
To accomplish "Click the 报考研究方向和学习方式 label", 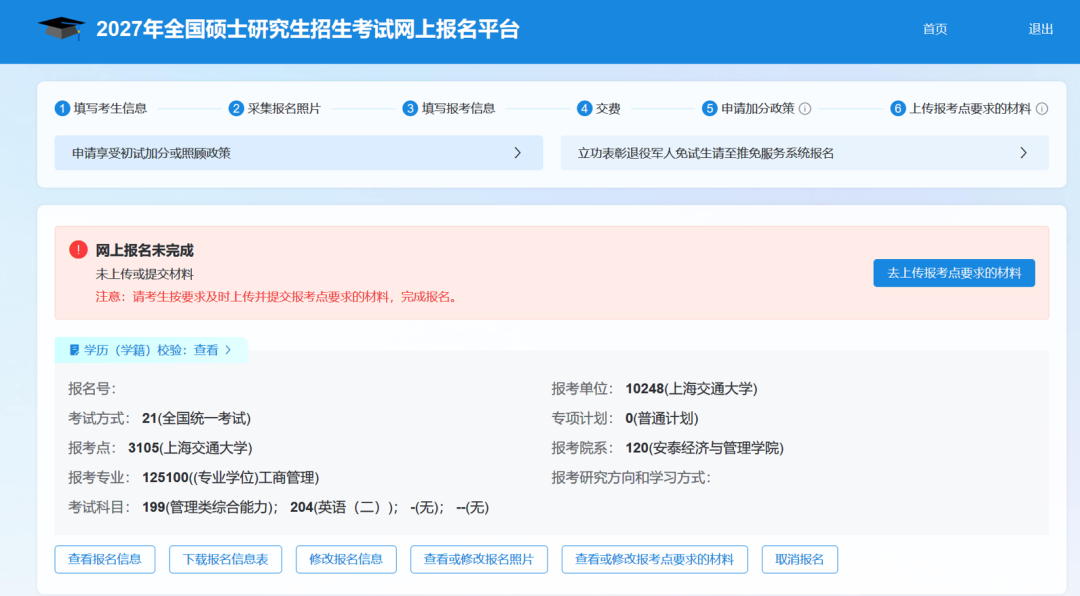I will [631, 477].
